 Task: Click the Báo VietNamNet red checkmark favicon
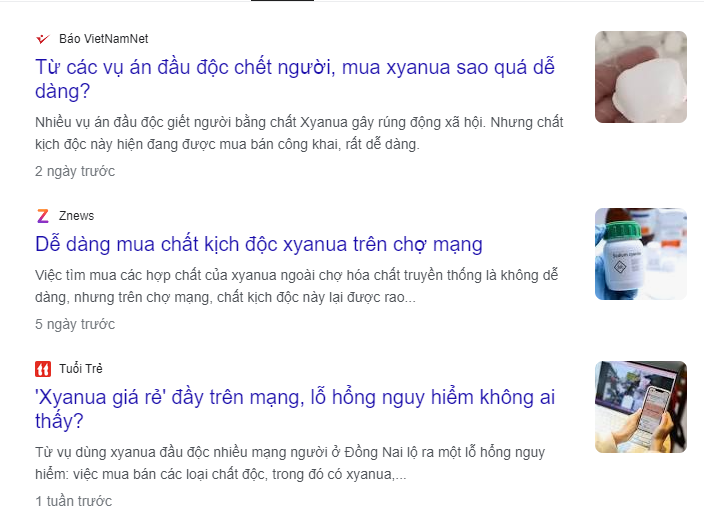click(x=43, y=39)
